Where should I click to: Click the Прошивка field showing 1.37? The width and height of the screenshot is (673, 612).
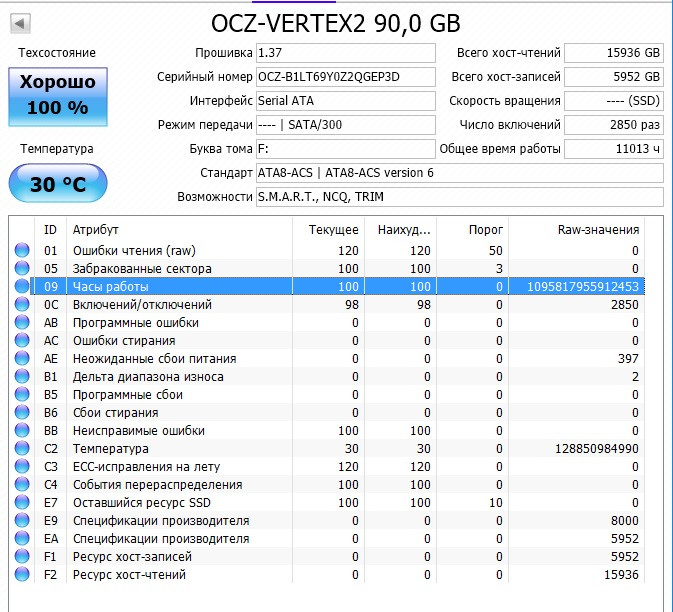[x=346, y=53]
